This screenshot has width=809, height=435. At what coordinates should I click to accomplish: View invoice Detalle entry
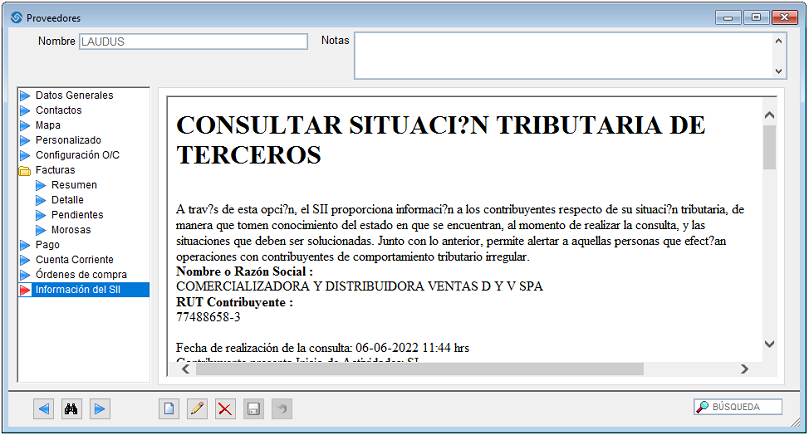point(67,200)
